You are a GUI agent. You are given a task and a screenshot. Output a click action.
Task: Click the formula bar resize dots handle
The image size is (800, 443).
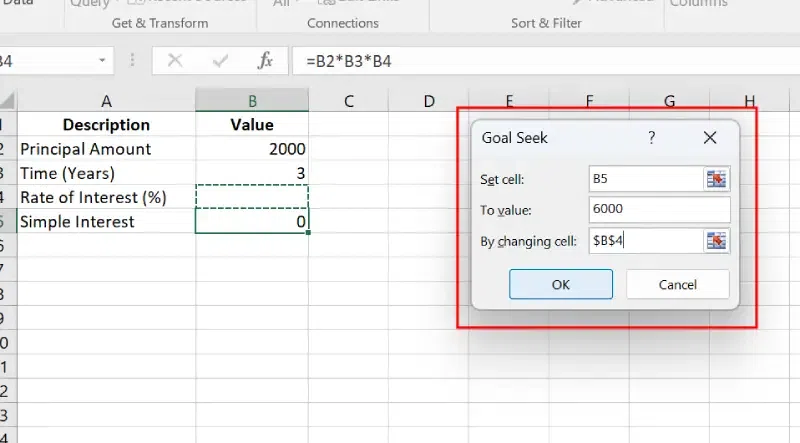tap(132, 61)
